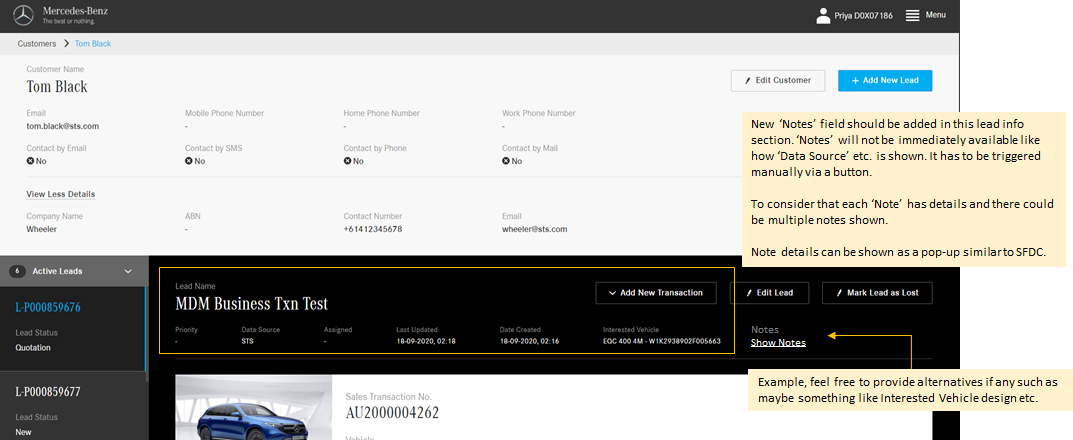1073x440 pixels.
Task: Click chevron icon on Add New Transaction
Action: click(x=612, y=293)
